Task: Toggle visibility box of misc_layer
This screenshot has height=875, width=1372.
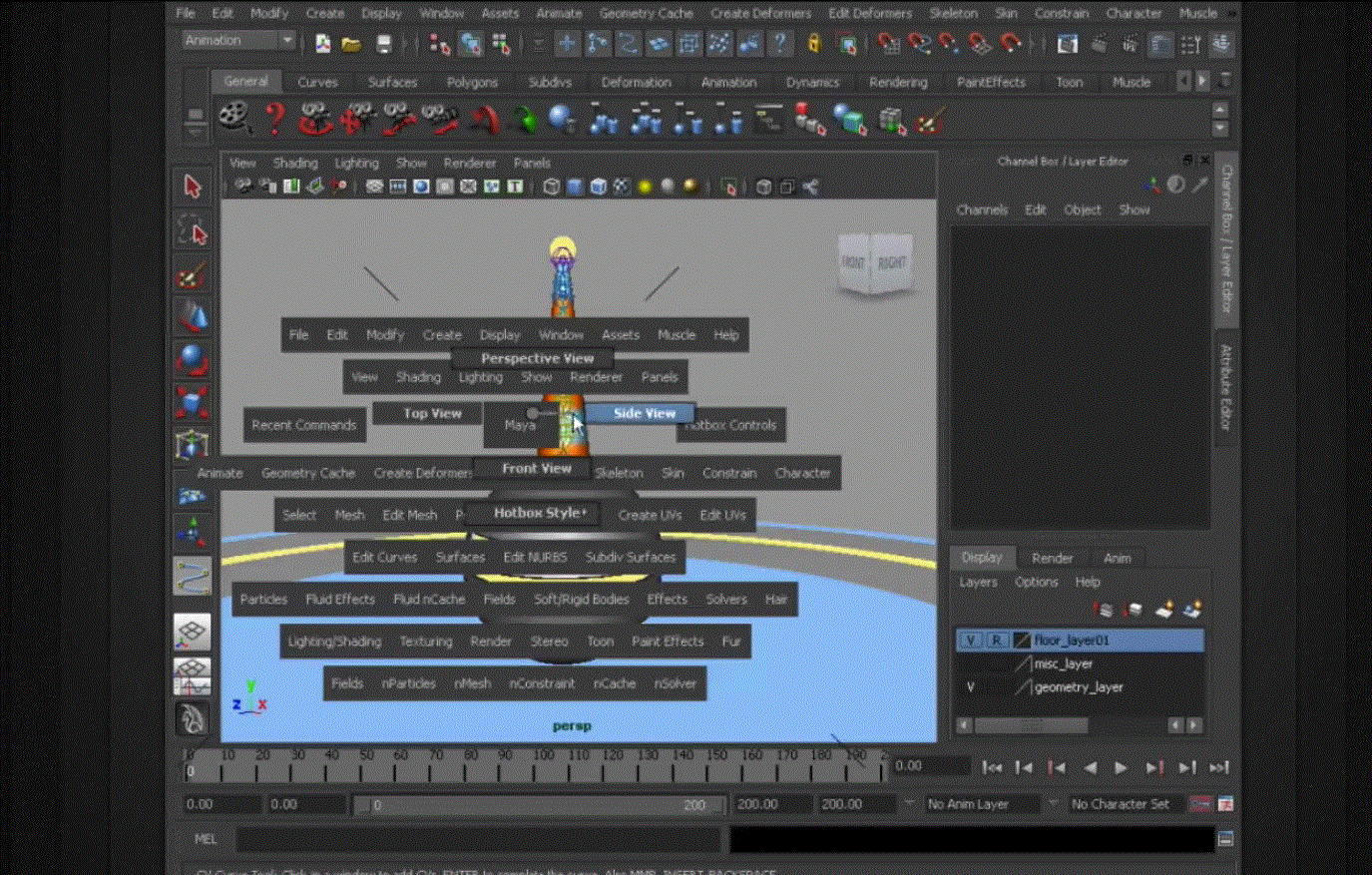Action: (970, 663)
